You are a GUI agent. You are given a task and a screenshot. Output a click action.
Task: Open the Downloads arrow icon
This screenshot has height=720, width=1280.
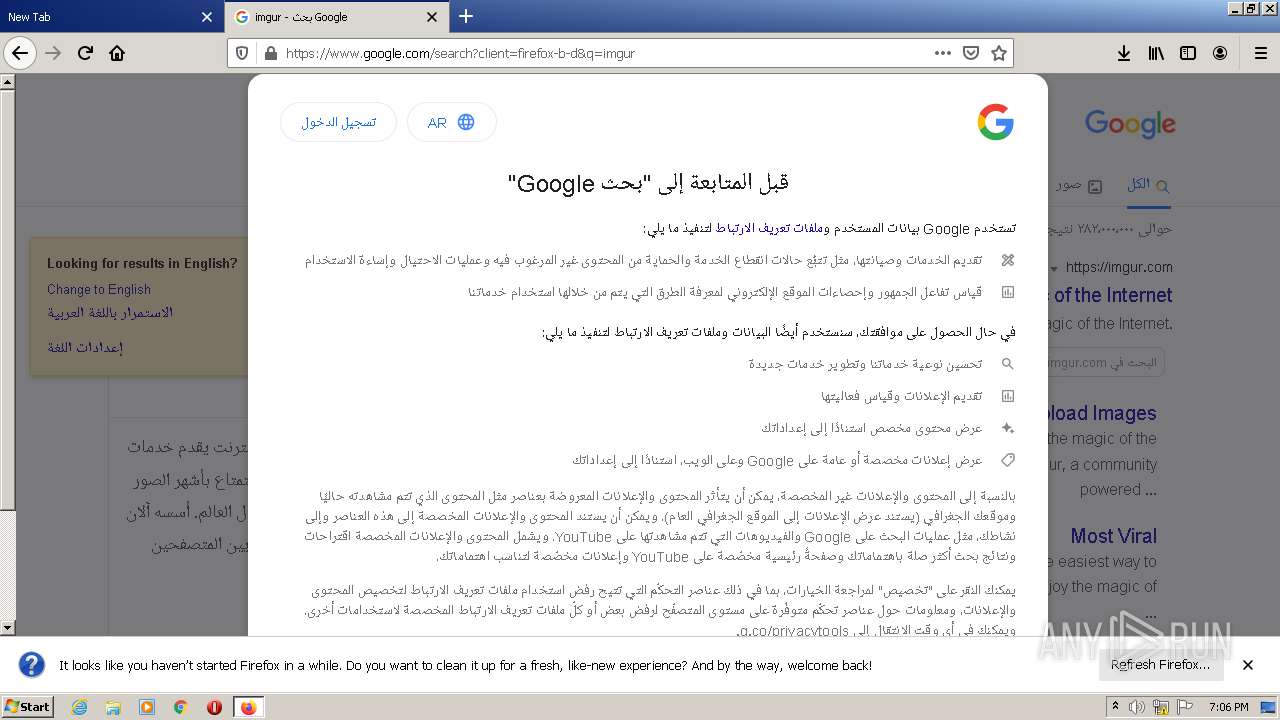pyautogui.click(x=1124, y=53)
